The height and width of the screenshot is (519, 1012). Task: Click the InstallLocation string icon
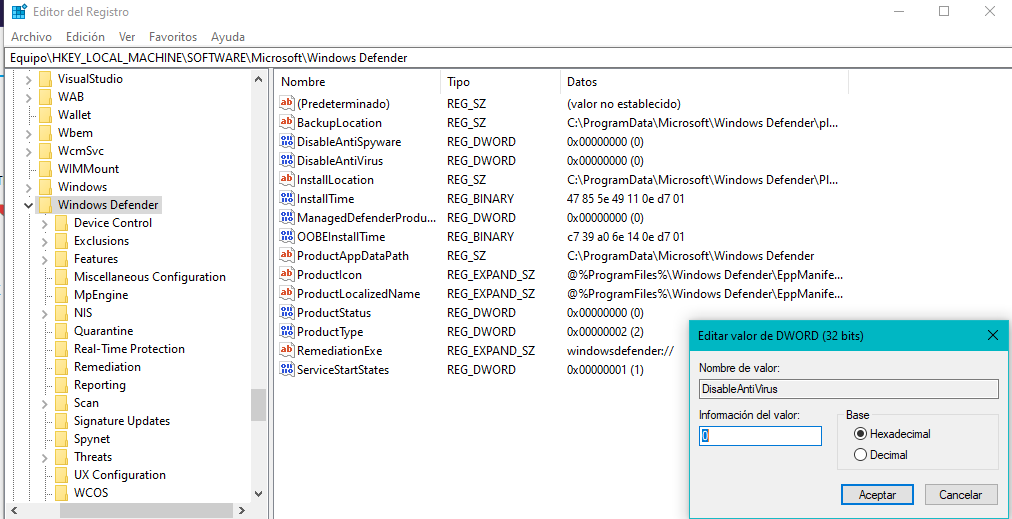(287, 179)
